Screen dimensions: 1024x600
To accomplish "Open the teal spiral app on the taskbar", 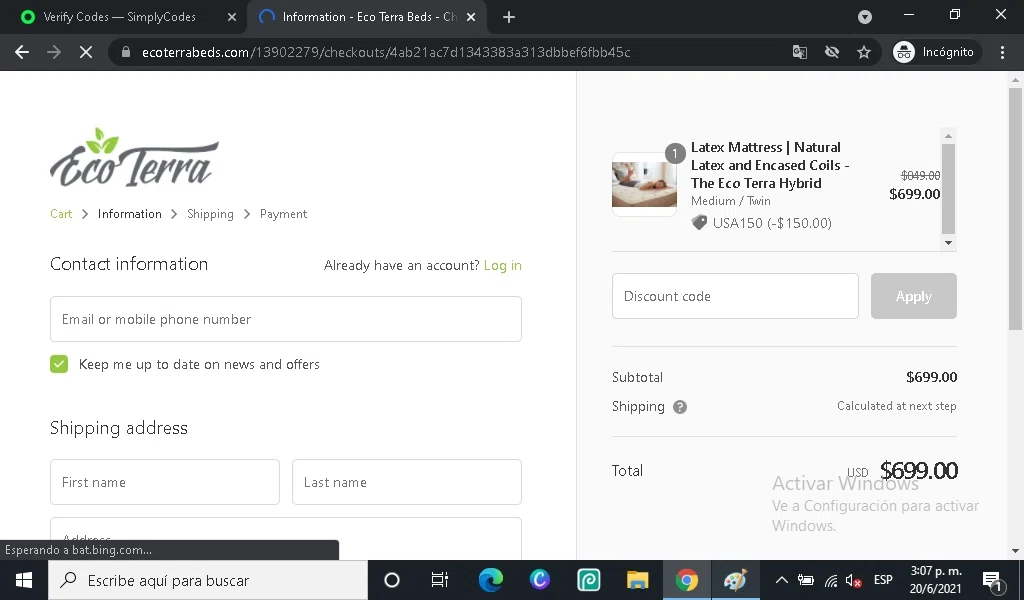I will pyautogui.click(x=588, y=580).
